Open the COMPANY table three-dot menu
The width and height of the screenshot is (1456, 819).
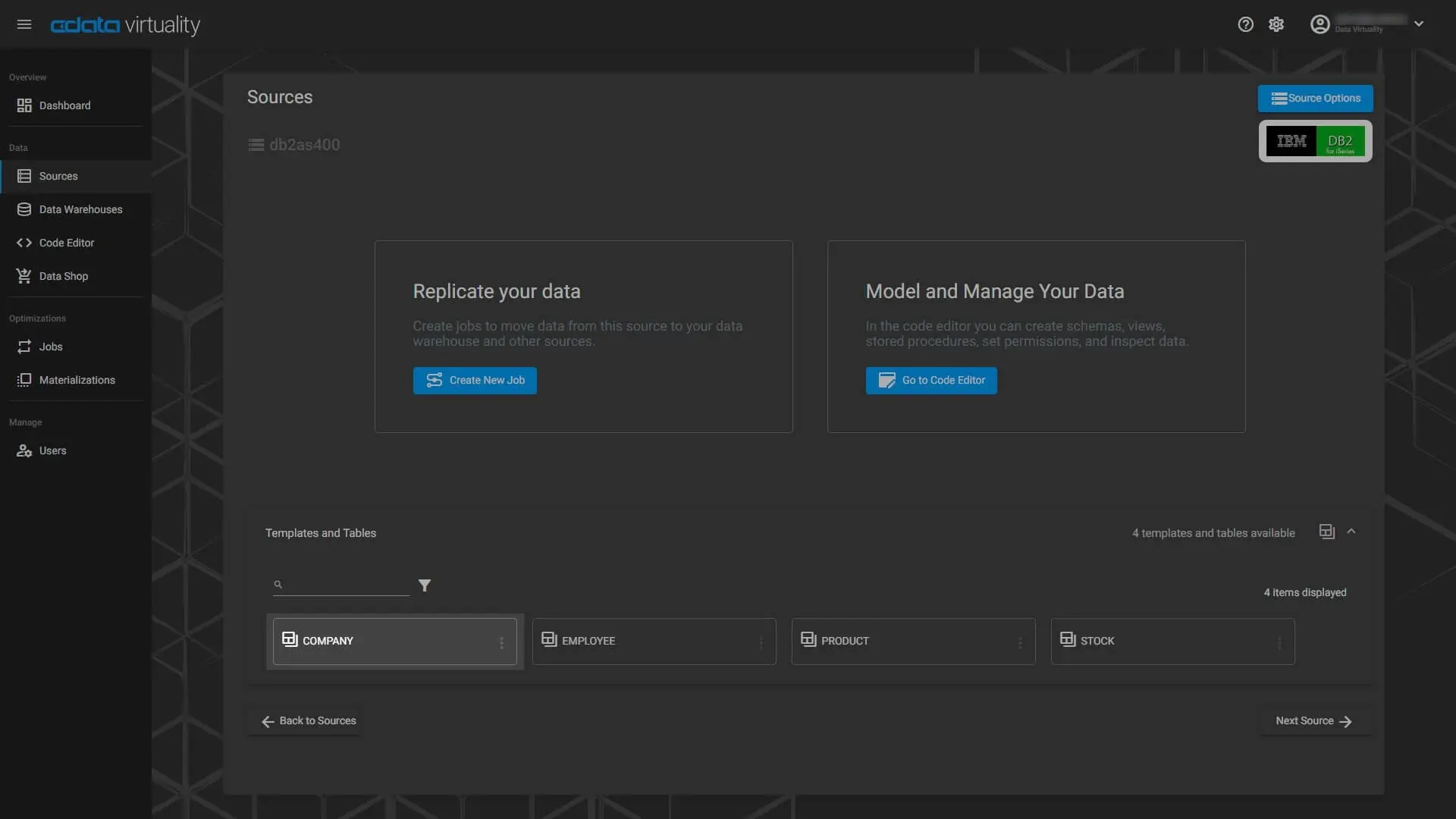(x=501, y=642)
